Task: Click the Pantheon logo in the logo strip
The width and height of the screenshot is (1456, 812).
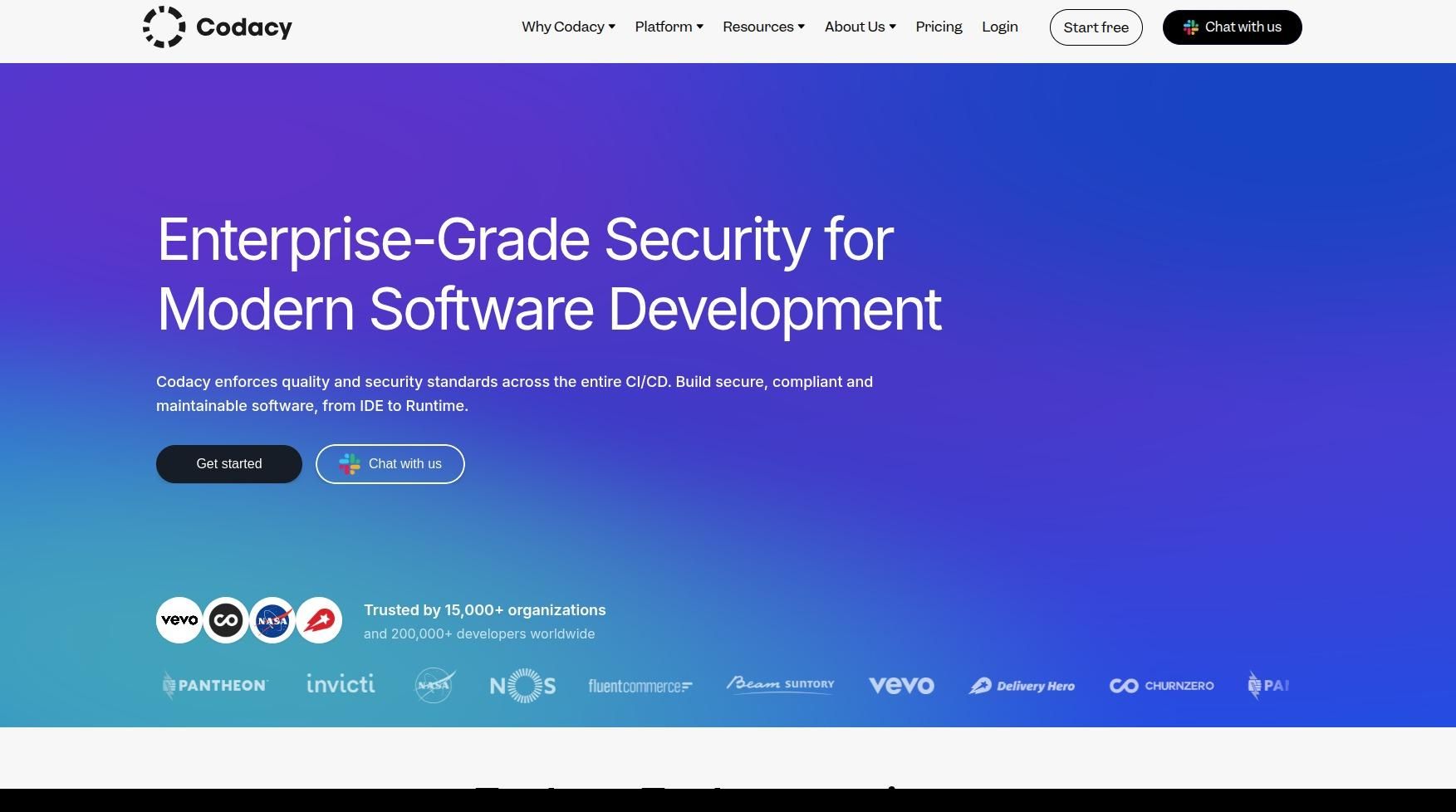Action: pyautogui.click(x=215, y=686)
